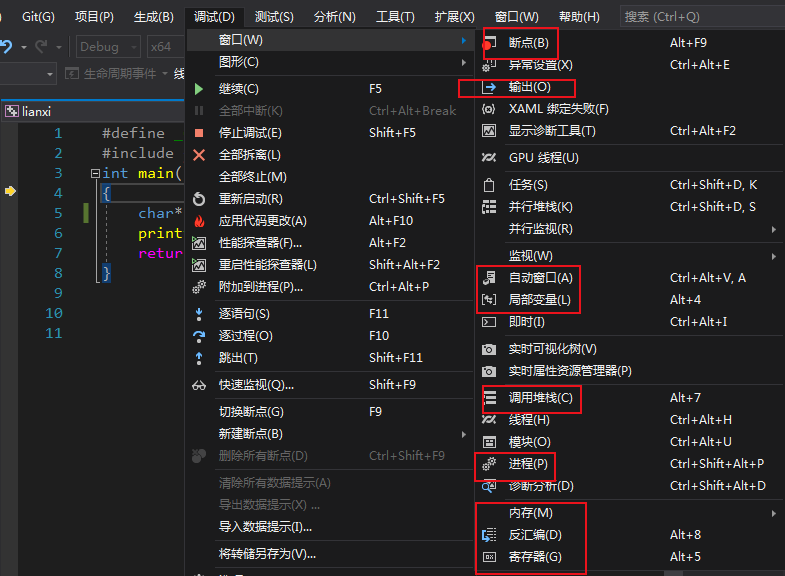Image resolution: width=785 pixels, height=576 pixels.
Task: Open the 生命周期事件 dropdown
Action: click(x=165, y=74)
